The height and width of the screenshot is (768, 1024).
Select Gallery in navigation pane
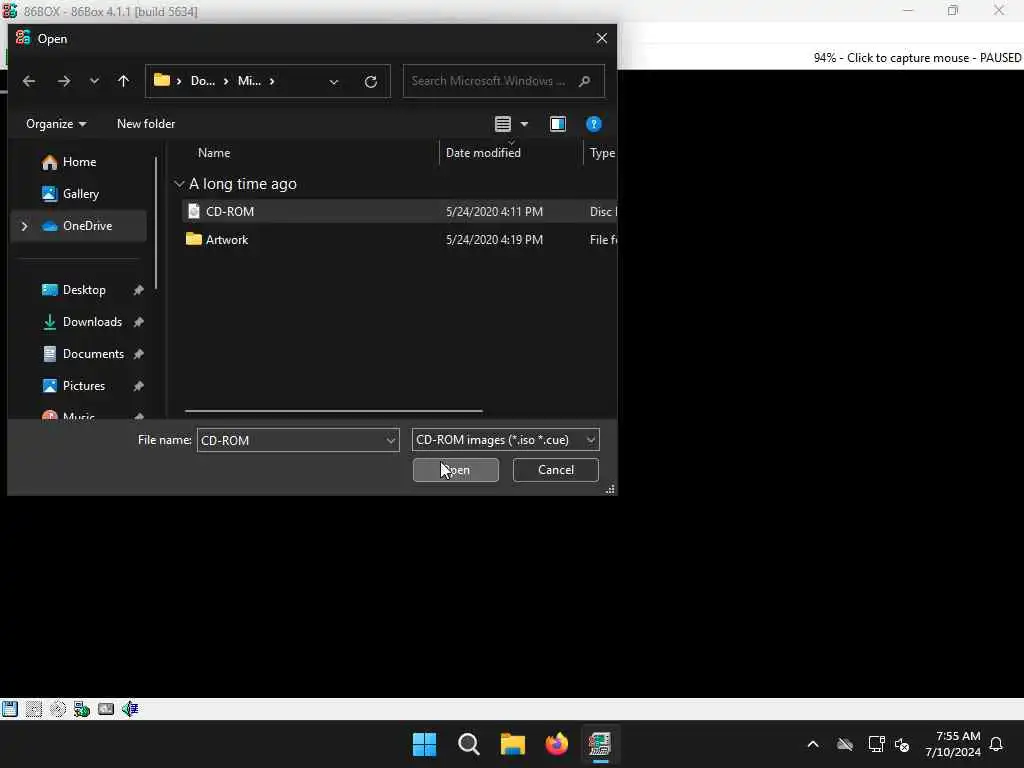[x=78, y=194]
